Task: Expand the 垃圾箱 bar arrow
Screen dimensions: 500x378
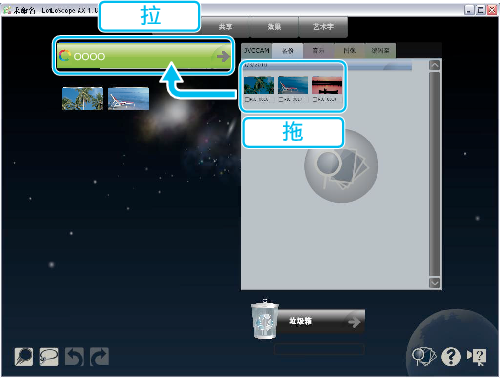Action: pos(354,322)
